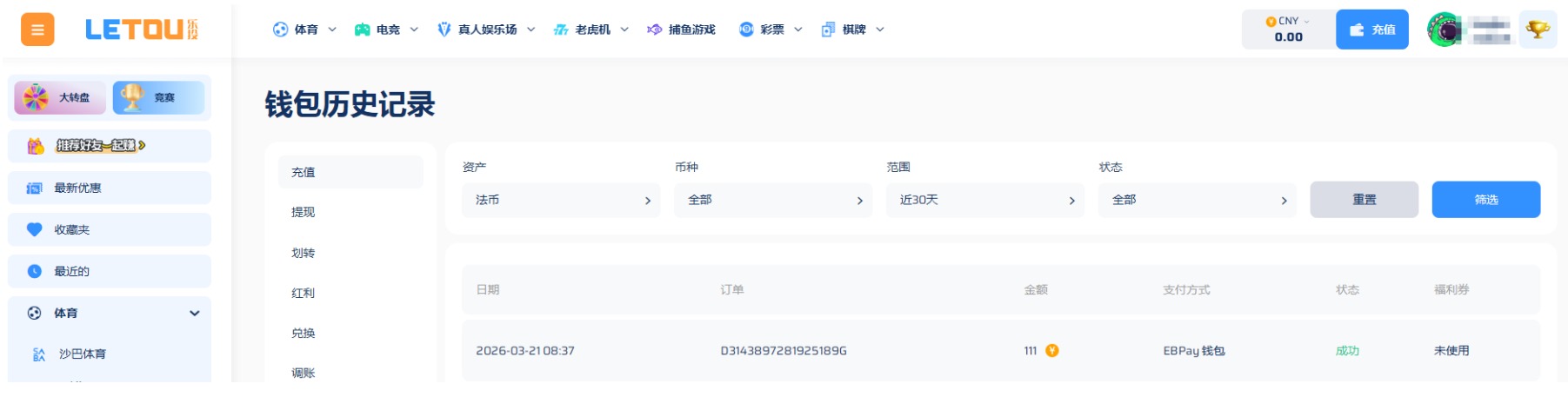Viewport: 1568px width, 410px height.
Task: Click the gift icon for 推荐好友
Action: click(35, 146)
